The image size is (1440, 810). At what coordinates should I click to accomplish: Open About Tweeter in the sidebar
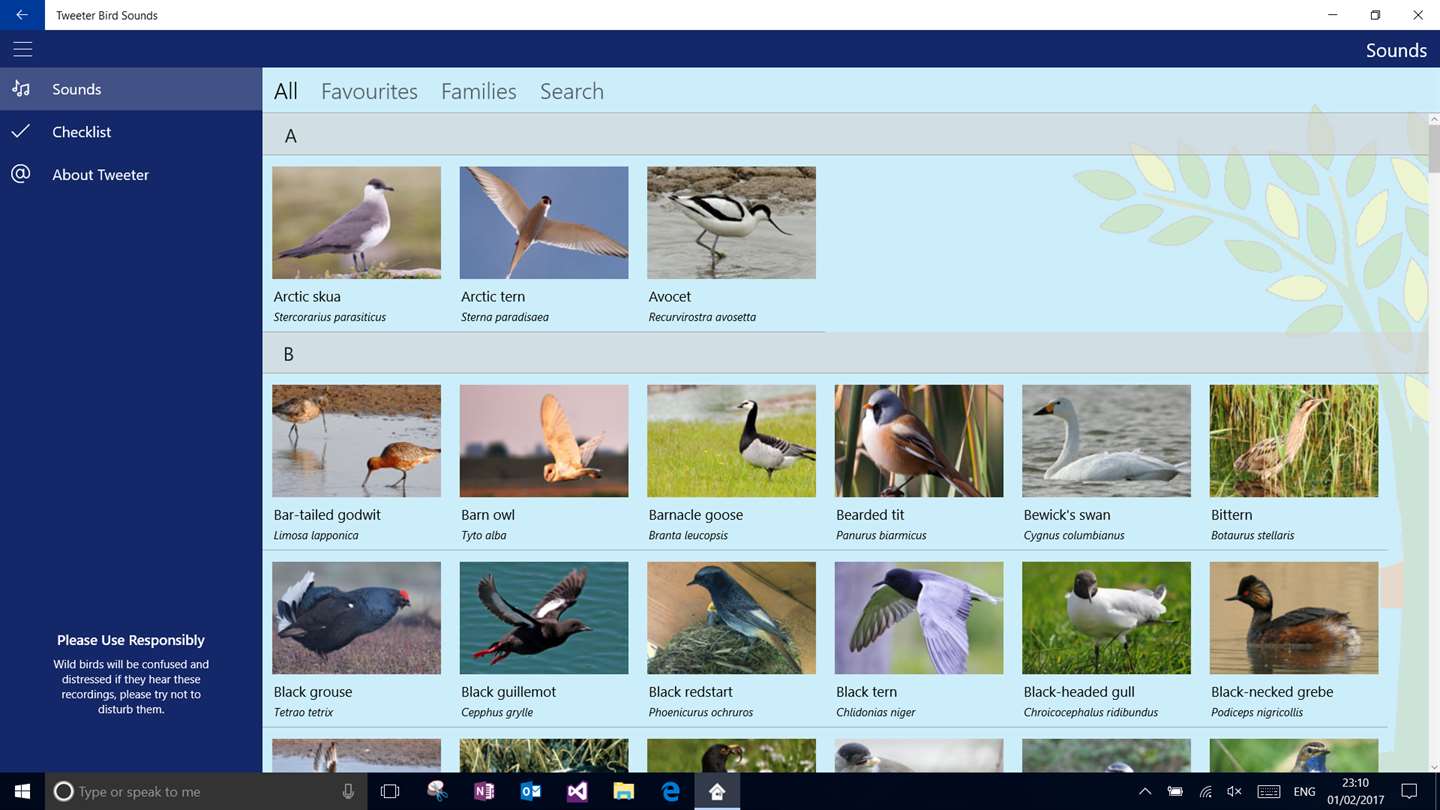[131, 174]
